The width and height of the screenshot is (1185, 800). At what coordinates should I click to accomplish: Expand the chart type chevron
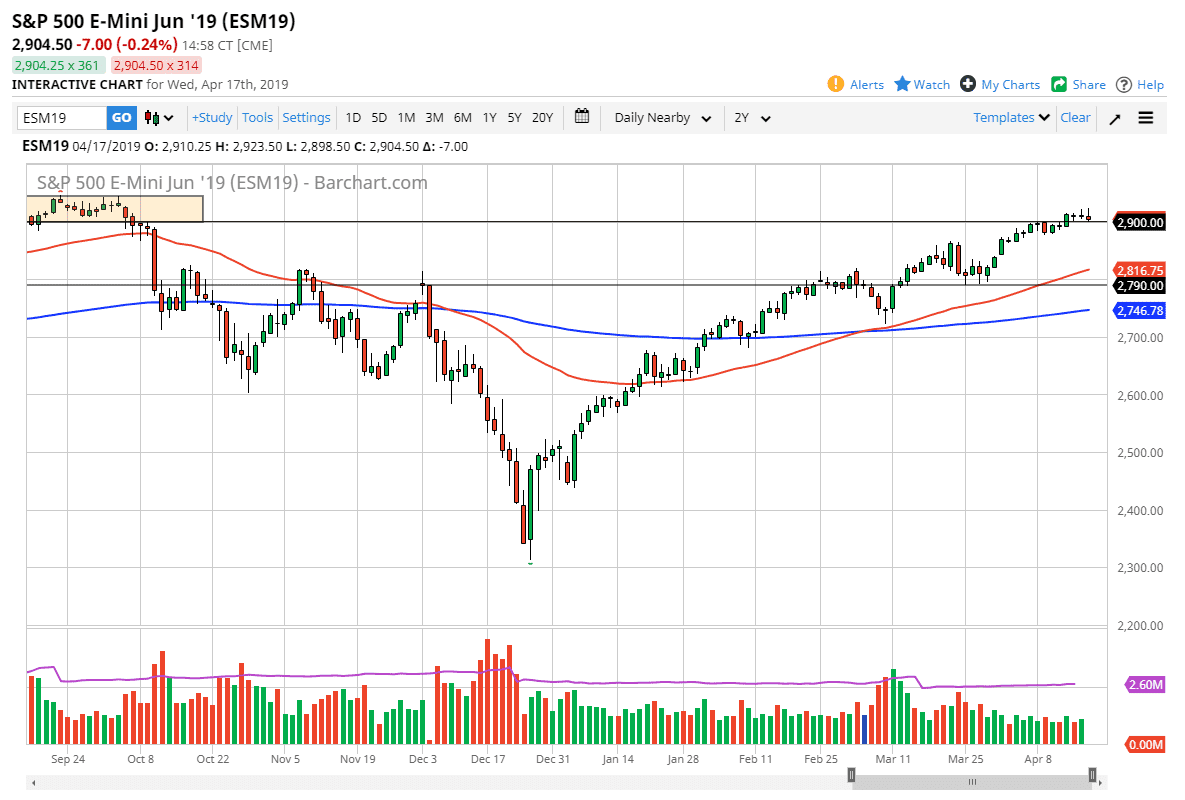(172, 118)
